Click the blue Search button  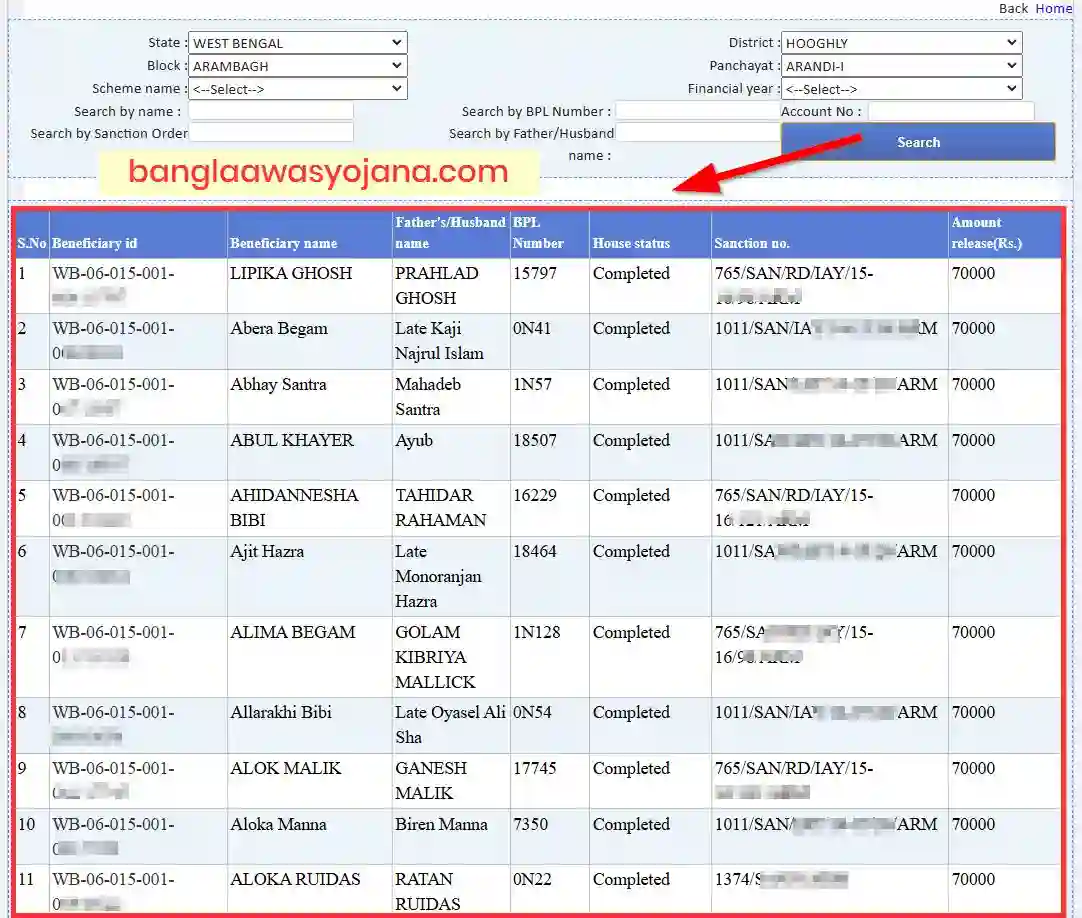pos(918,142)
